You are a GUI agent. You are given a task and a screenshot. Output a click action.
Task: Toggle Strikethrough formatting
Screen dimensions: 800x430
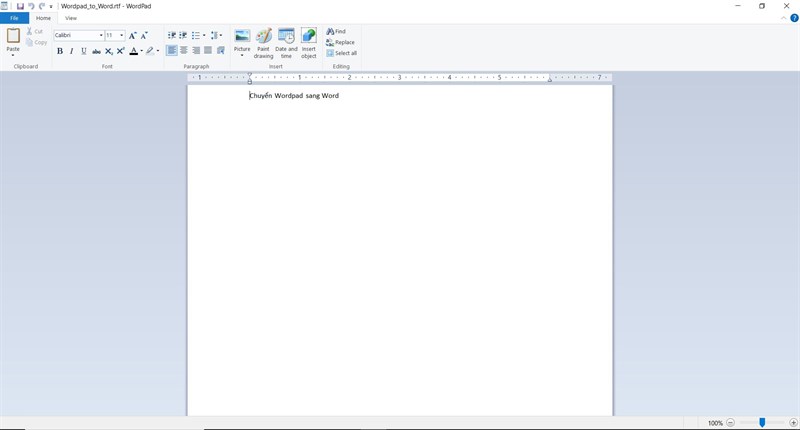96,51
